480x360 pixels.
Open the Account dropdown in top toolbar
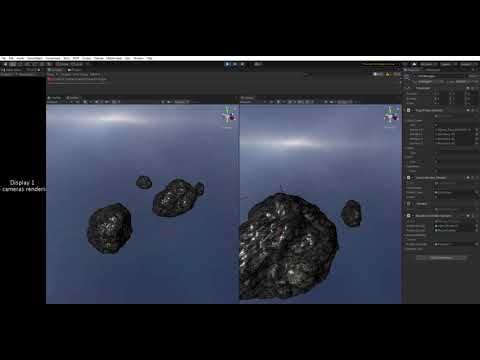pyautogui.click(x=428, y=64)
